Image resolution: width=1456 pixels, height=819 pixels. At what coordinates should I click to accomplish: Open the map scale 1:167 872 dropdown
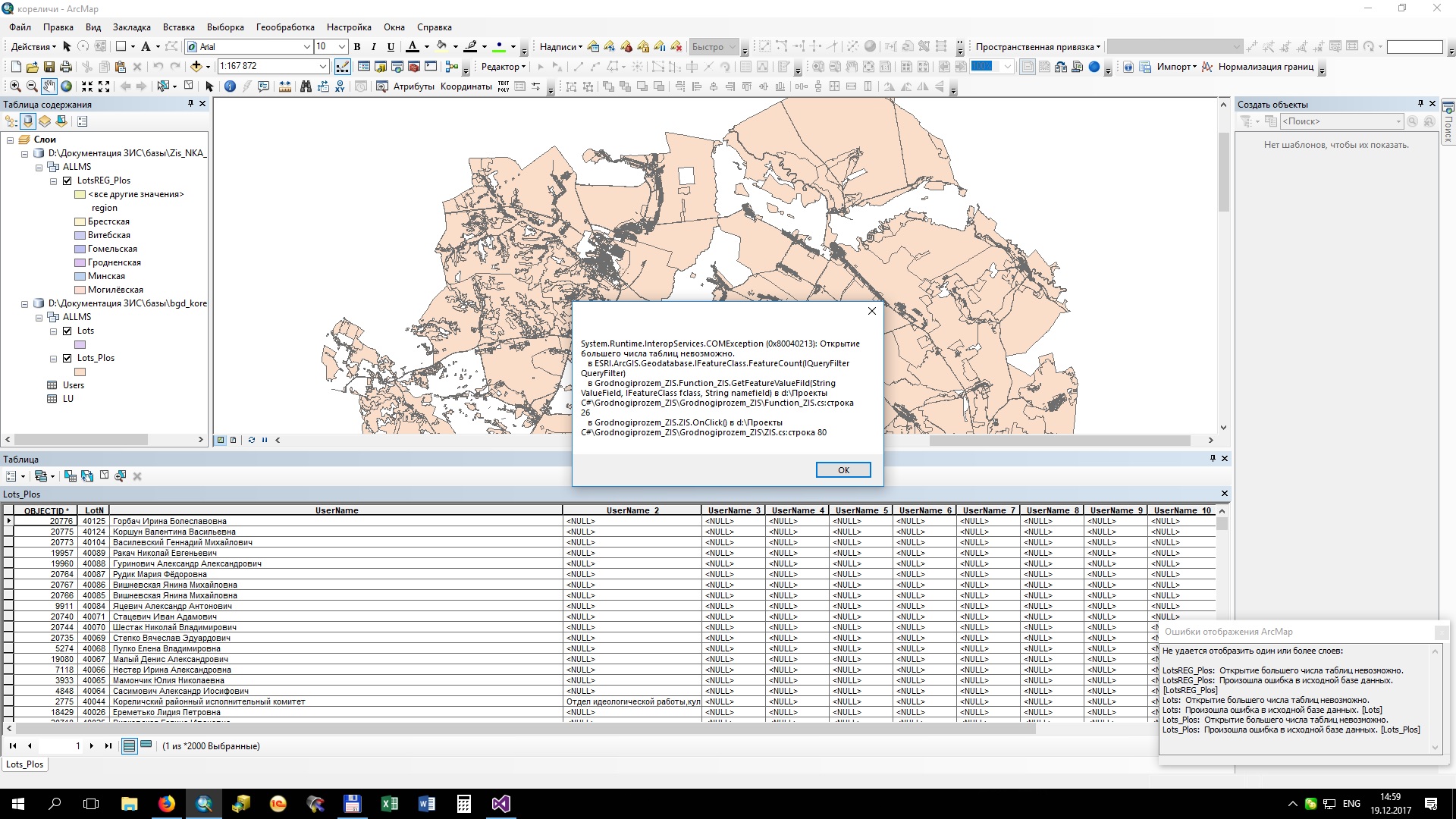322,67
